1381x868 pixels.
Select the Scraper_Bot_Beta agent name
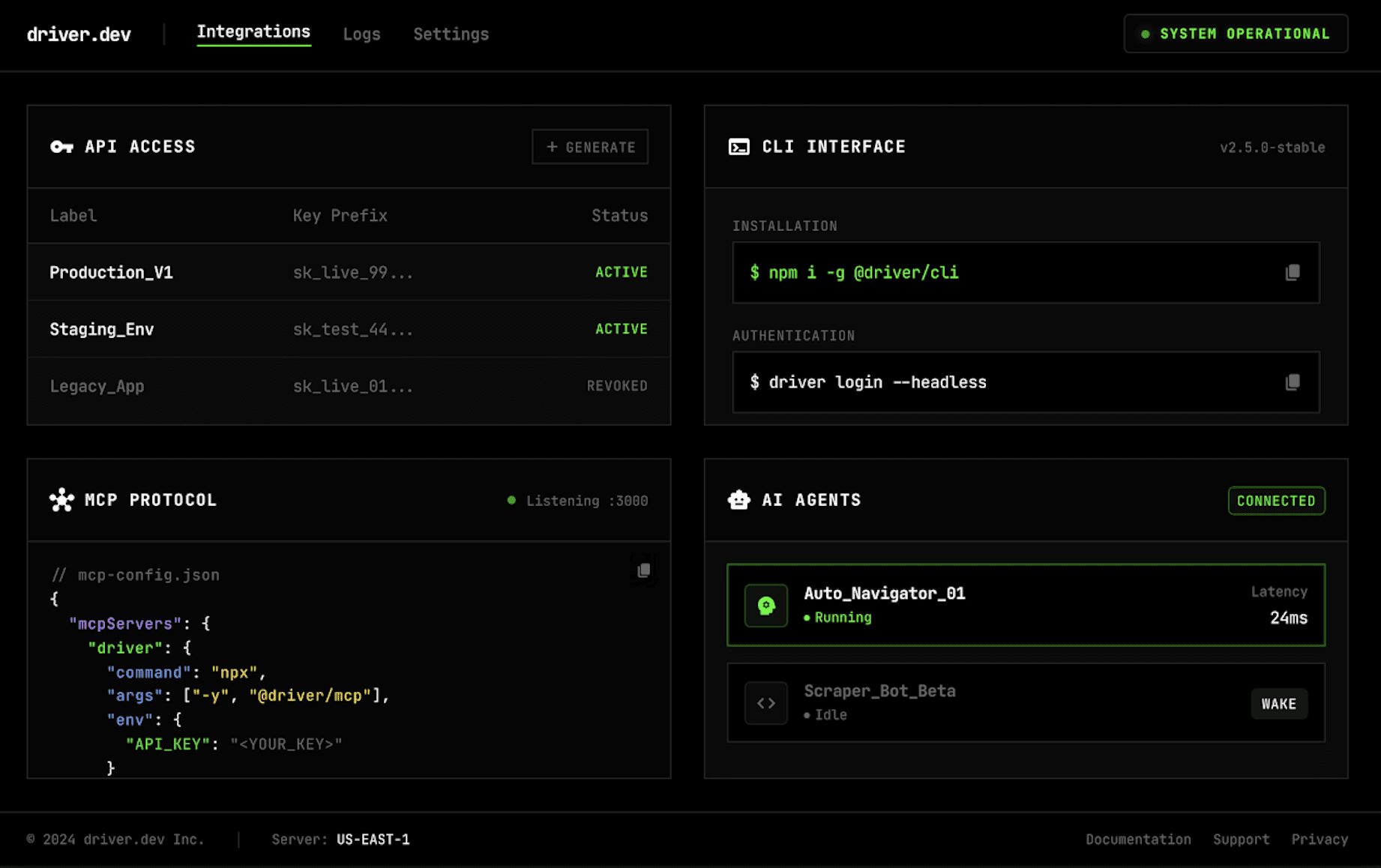(879, 691)
